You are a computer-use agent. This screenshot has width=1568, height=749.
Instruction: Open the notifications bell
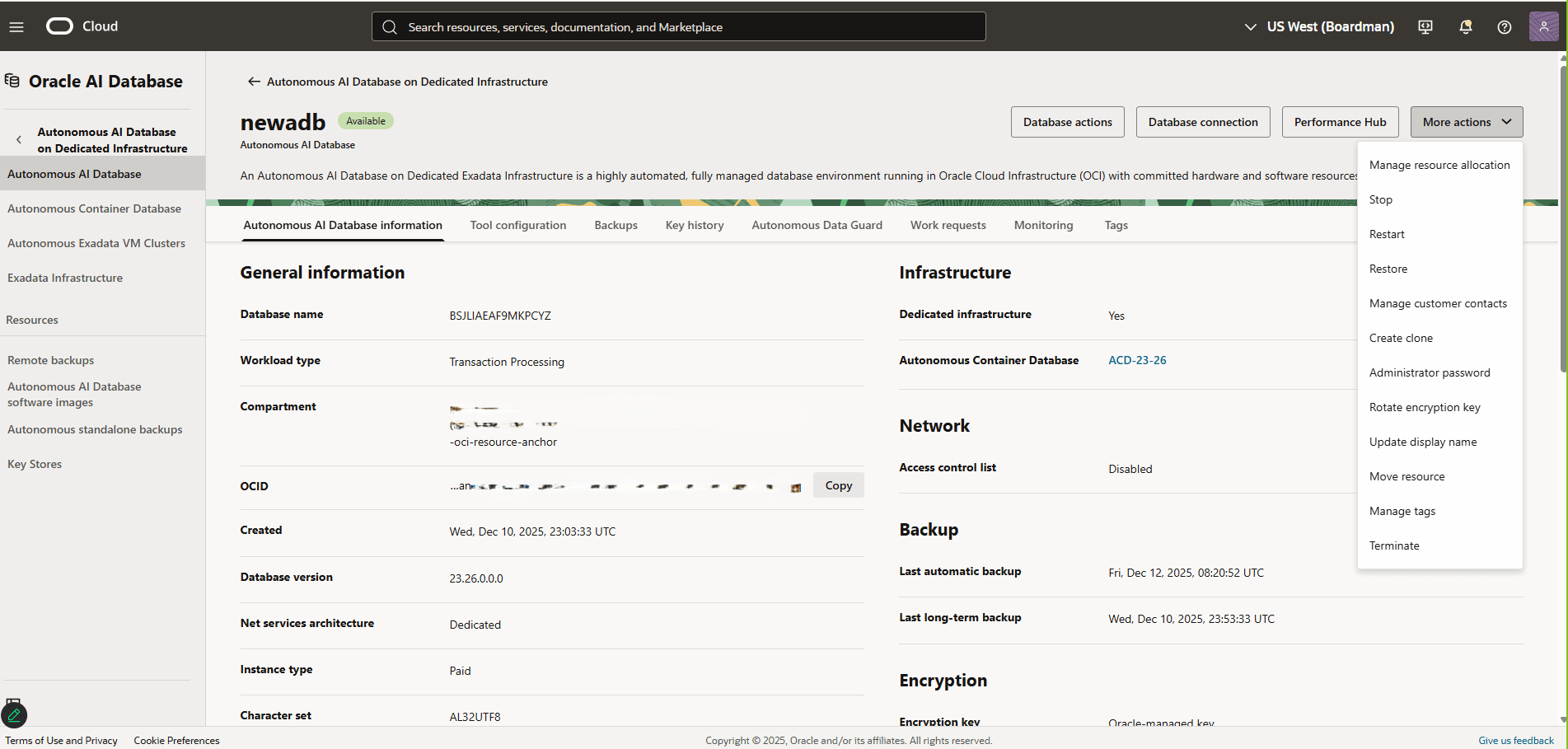1465,26
